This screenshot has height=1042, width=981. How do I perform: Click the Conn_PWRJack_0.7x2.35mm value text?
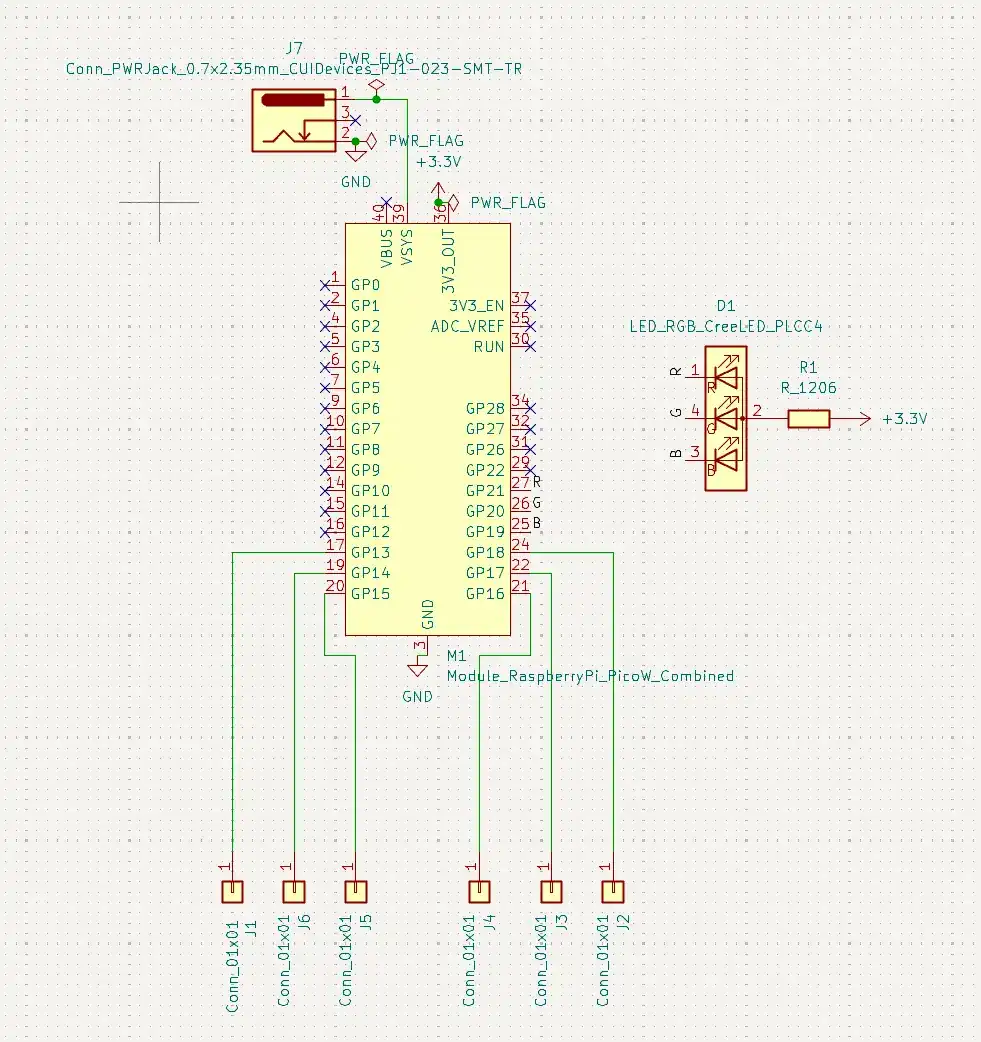click(294, 68)
